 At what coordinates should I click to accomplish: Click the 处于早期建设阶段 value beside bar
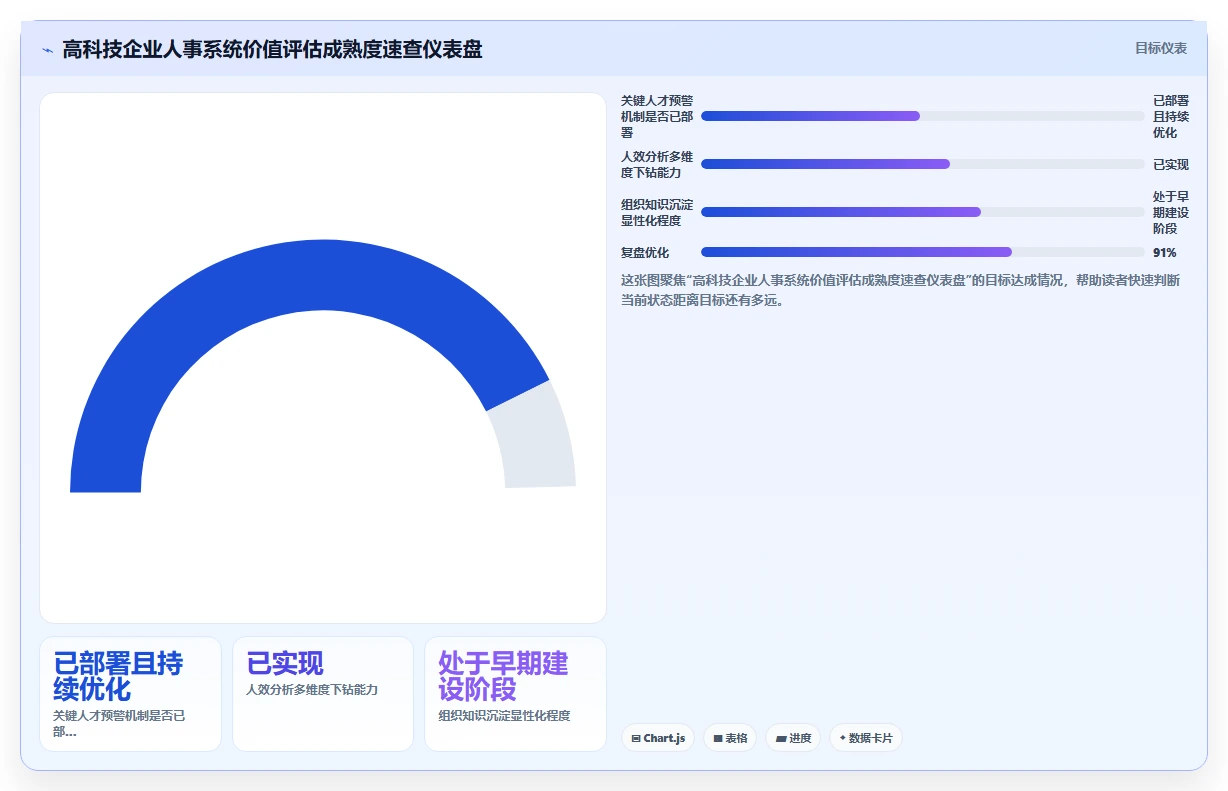(x=1171, y=212)
